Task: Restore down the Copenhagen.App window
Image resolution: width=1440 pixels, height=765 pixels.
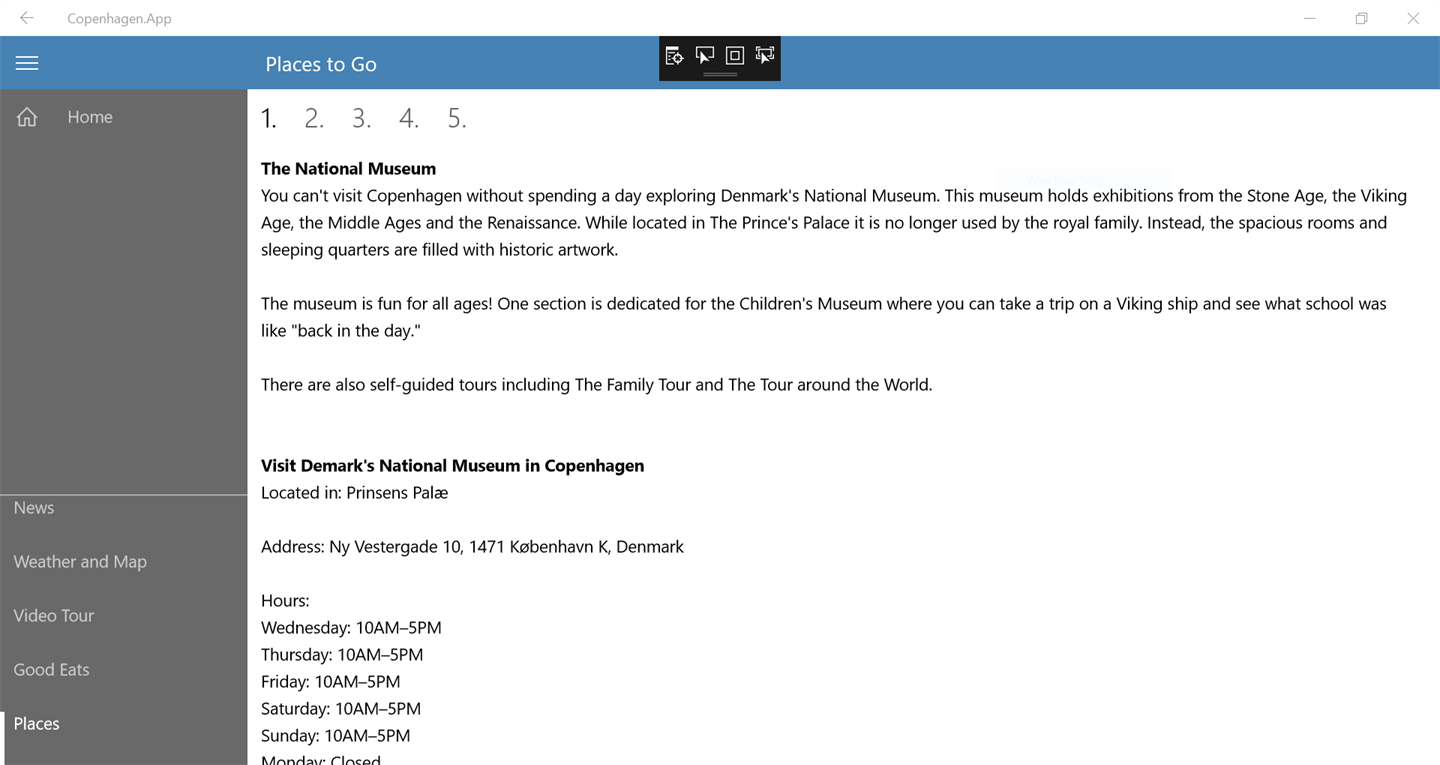Action: click(1361, 18)
